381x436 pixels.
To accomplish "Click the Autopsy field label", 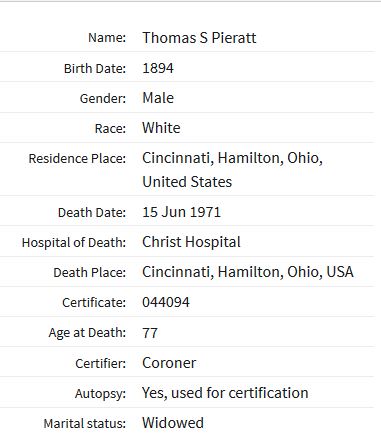I will click(x=100, y=394).
